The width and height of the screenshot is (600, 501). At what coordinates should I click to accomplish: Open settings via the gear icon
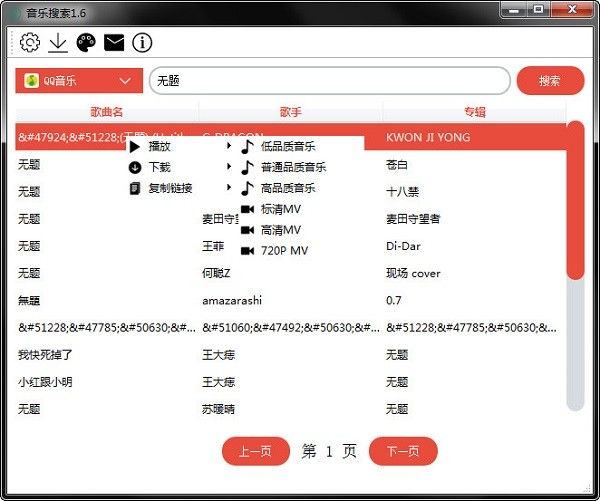[30, 42]
